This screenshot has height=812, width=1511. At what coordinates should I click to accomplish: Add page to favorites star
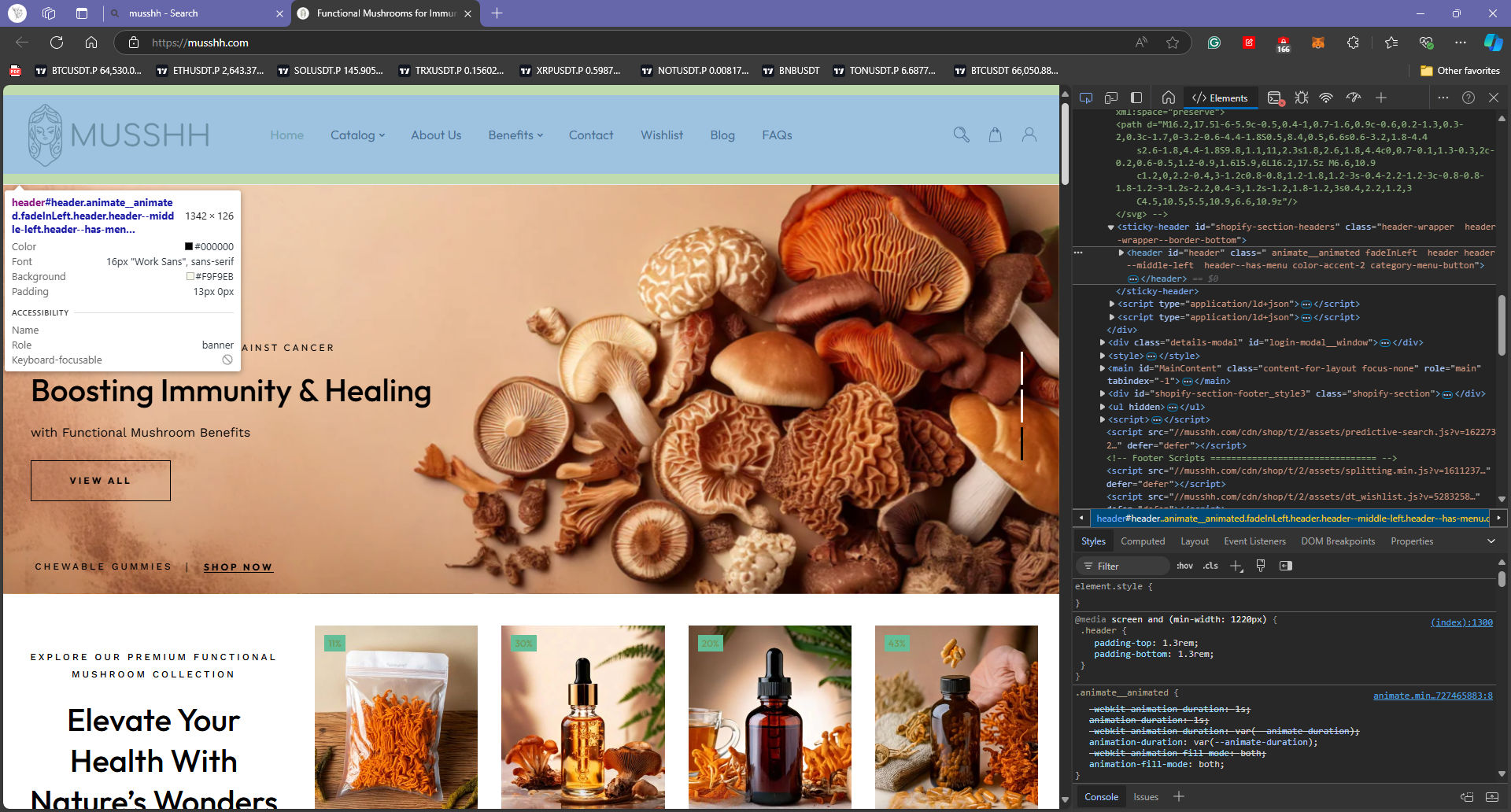[1173, 42]
